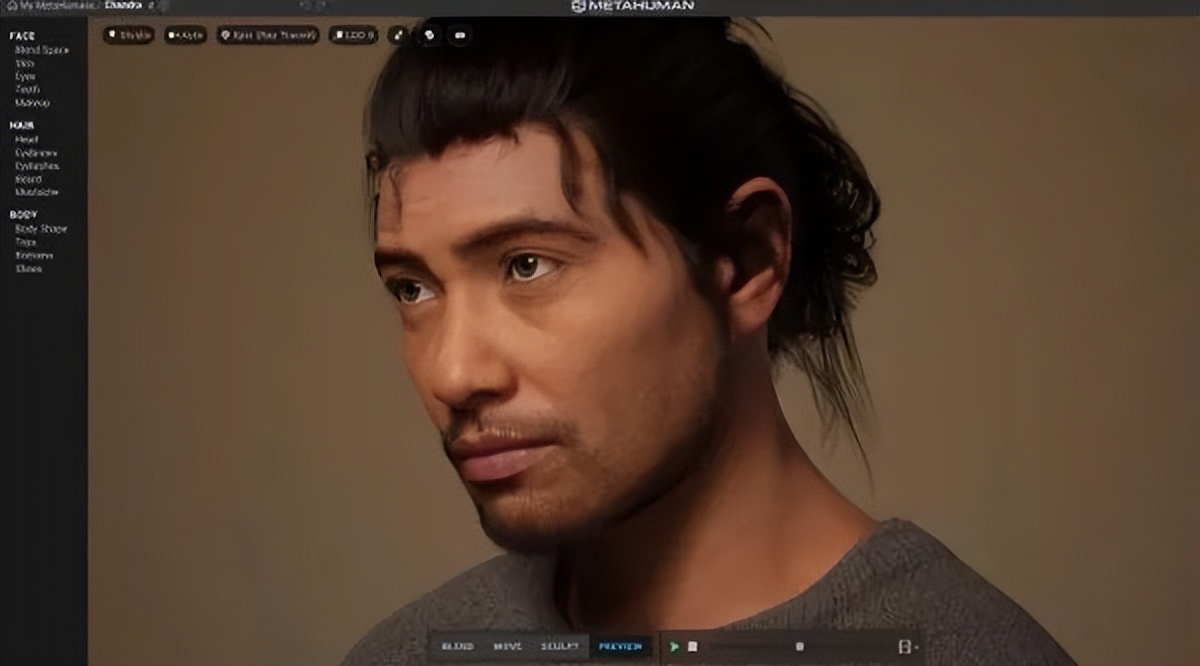Screen dimensions: 1200x666
Task: Select Beard under Hair section
Action: [27, 179]
